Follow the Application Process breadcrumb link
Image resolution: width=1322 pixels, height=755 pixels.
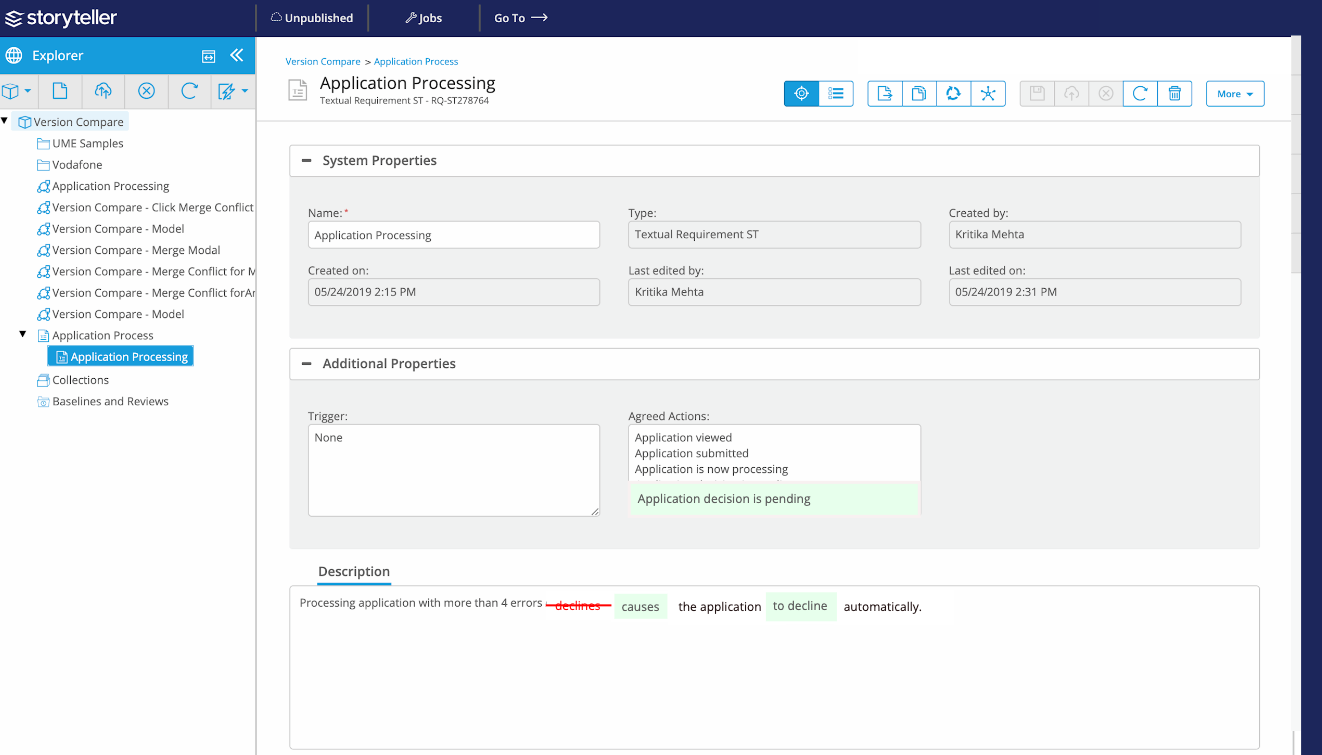[x=416, y=62]
